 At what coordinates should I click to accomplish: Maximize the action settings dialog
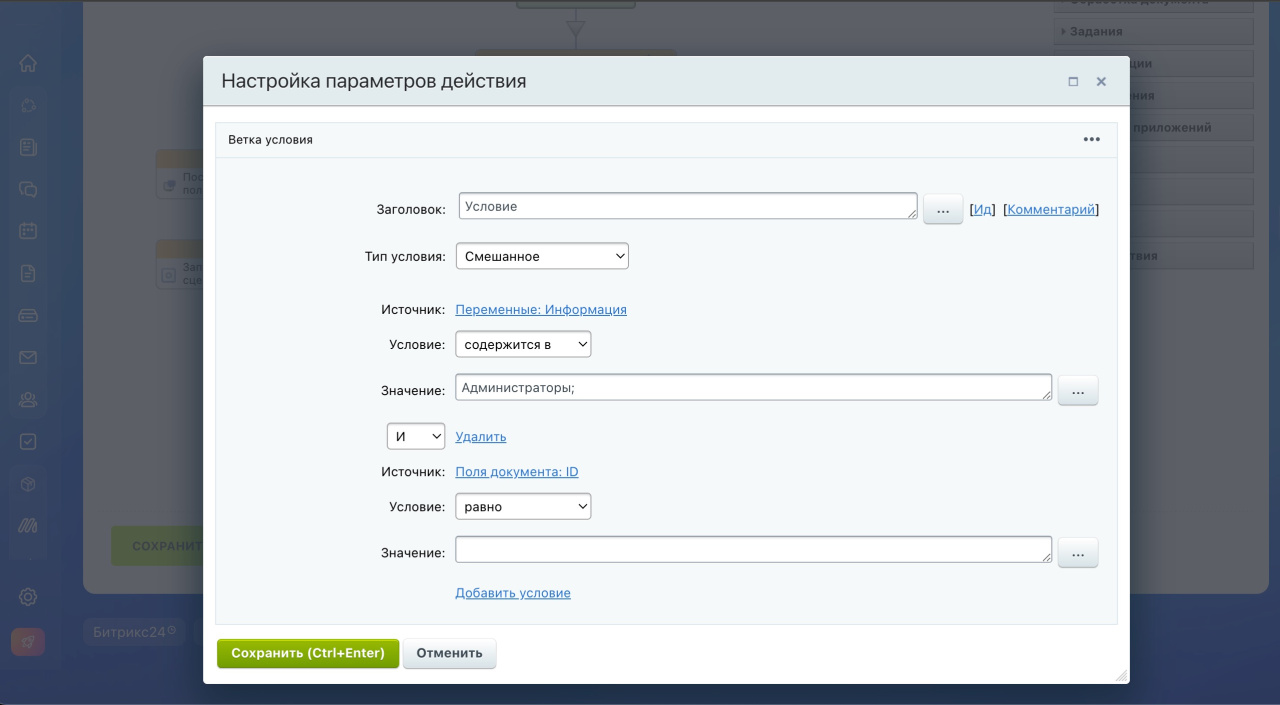point(1073,82)
